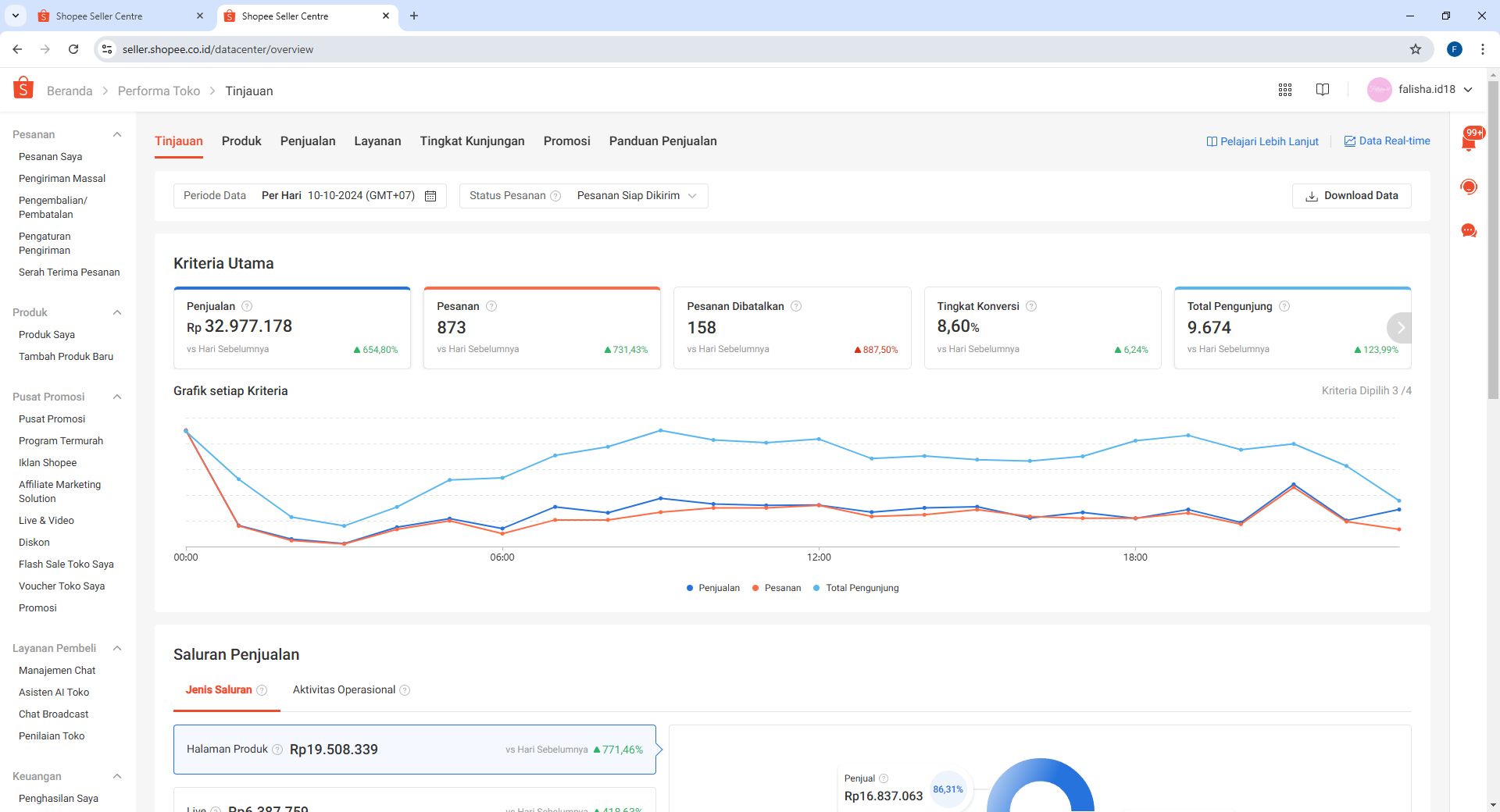Collapse the Pesanan sidebar section
The height and width of the screenshot is (812, 1500).
117,134
